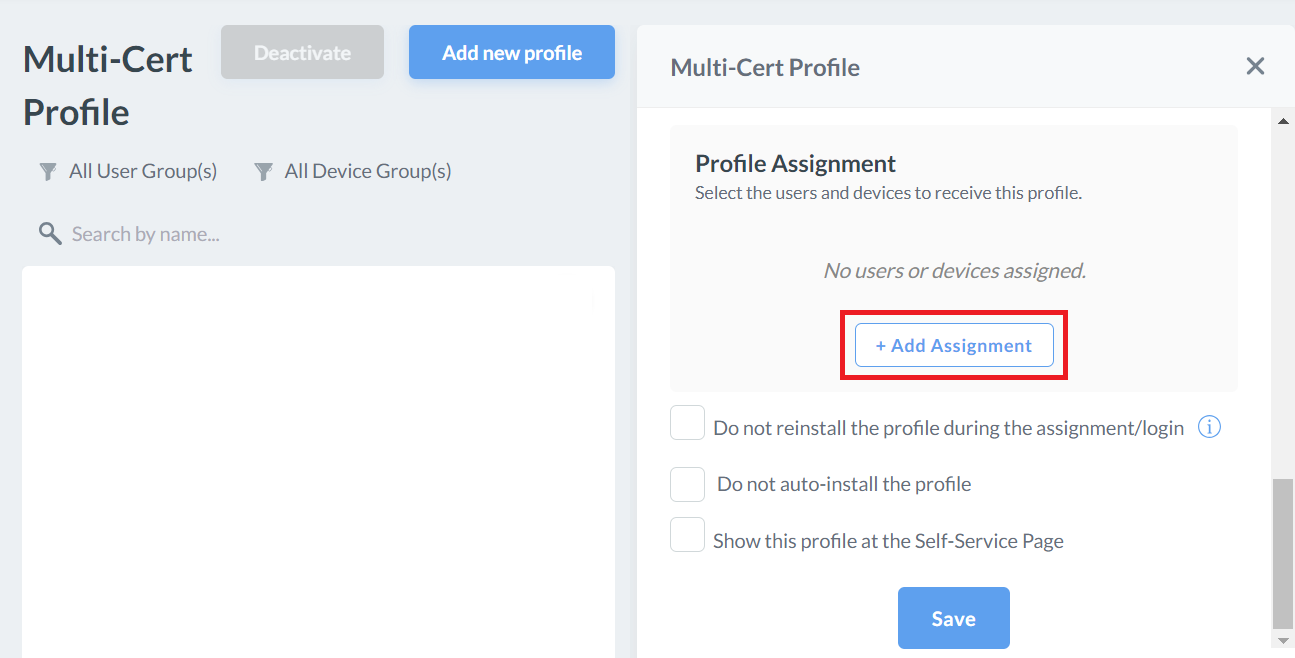Save the Multi-Cert profile

[x=953, y=618]
